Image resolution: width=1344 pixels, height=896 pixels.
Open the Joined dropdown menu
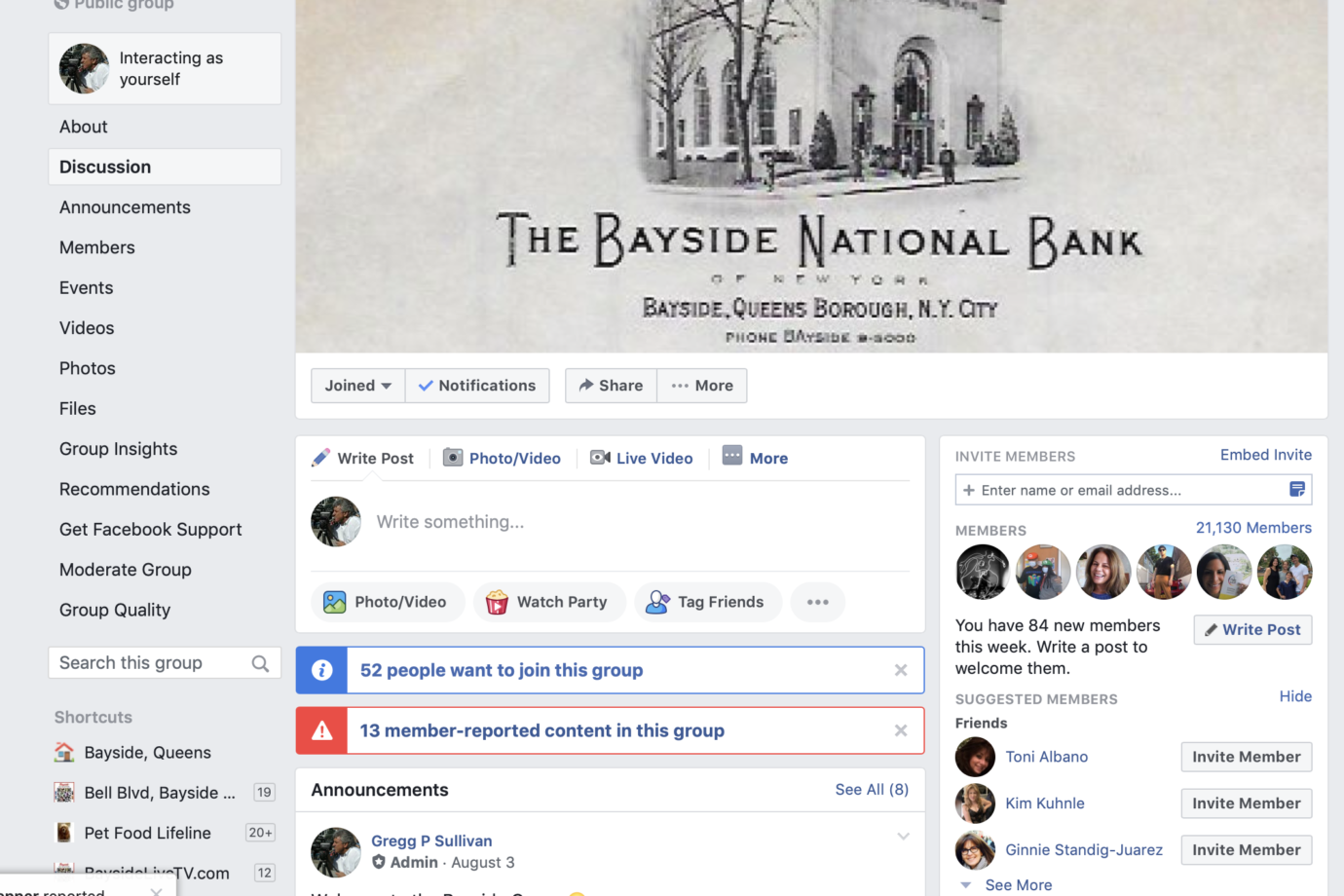click(x=358, y=386)
